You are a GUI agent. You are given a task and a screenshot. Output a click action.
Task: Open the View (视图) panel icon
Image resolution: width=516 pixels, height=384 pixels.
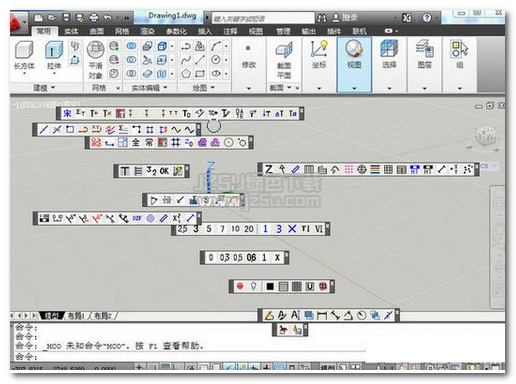pos(354,49)
